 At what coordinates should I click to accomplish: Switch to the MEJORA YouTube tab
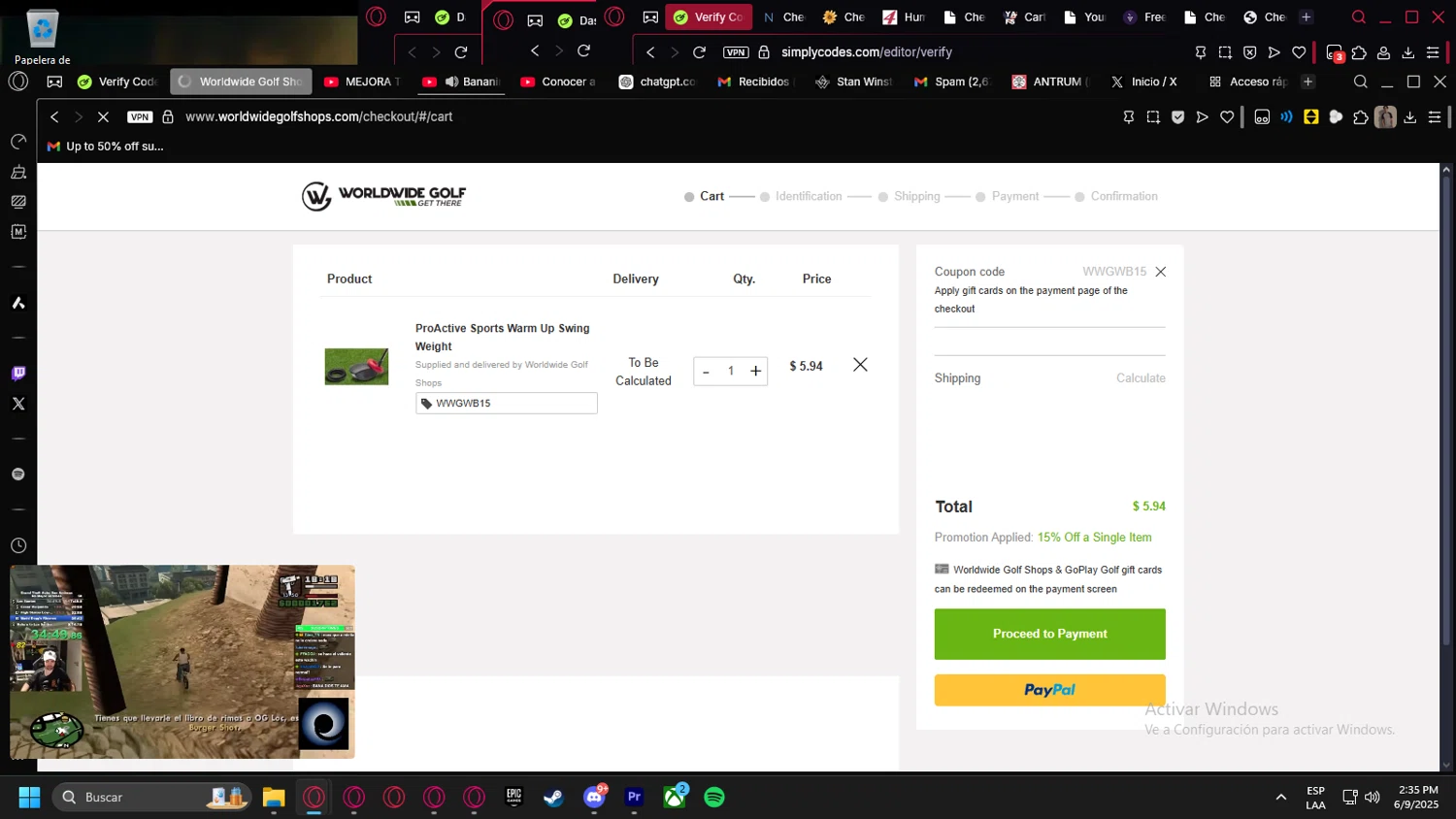point(362,82)
